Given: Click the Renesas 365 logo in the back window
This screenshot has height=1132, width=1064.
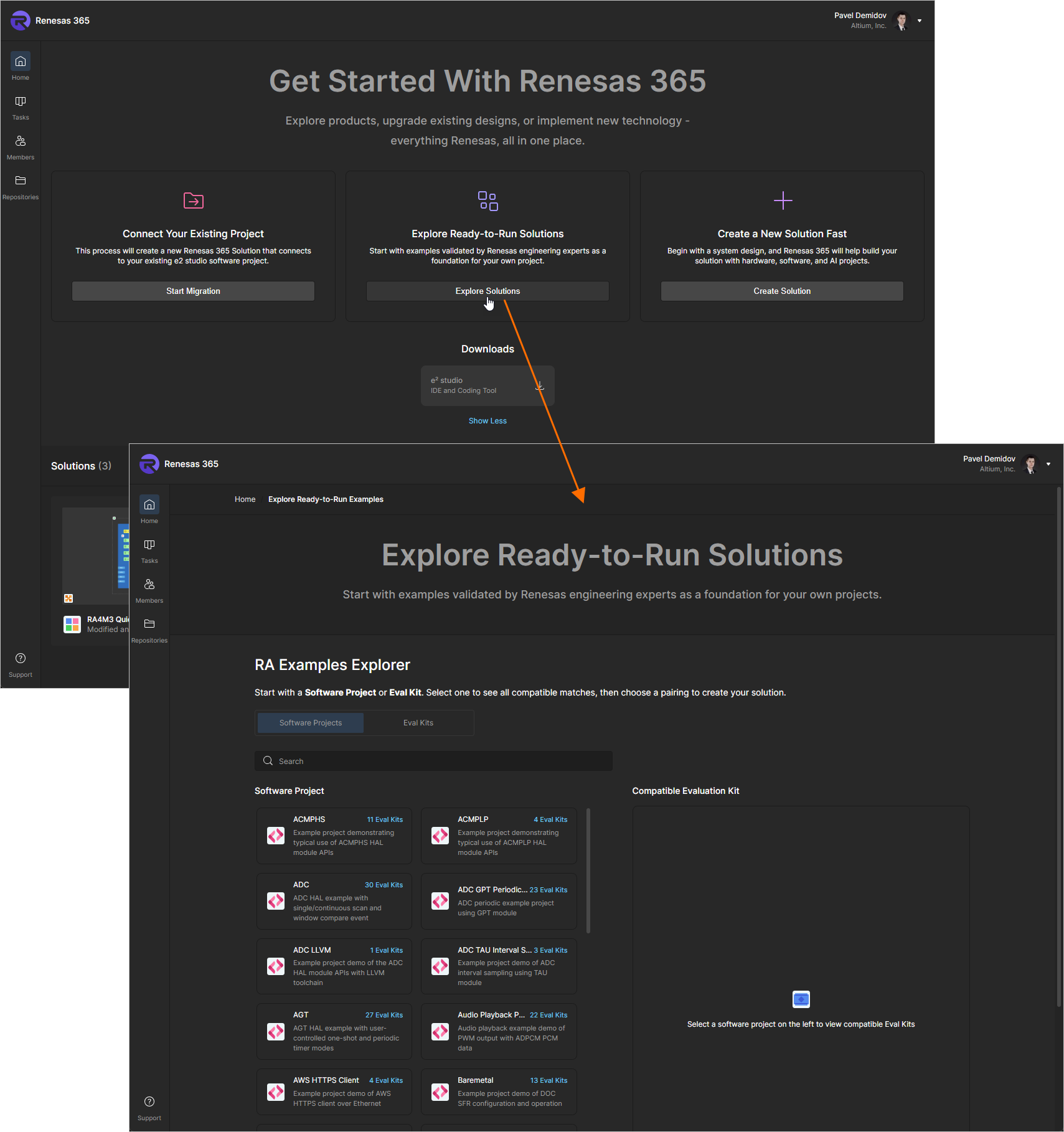Looking at the screenshot, I should click(x=21, y=21).
